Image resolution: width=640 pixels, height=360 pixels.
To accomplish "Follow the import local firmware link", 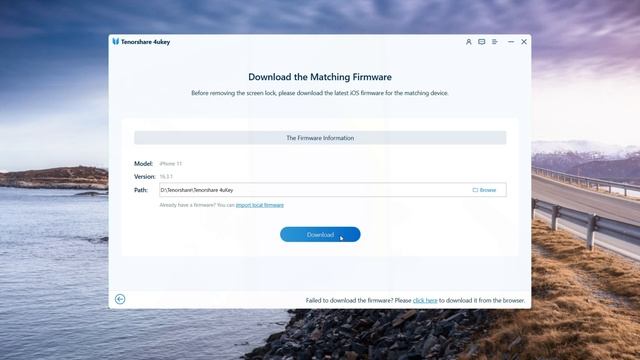I will 260,205.
